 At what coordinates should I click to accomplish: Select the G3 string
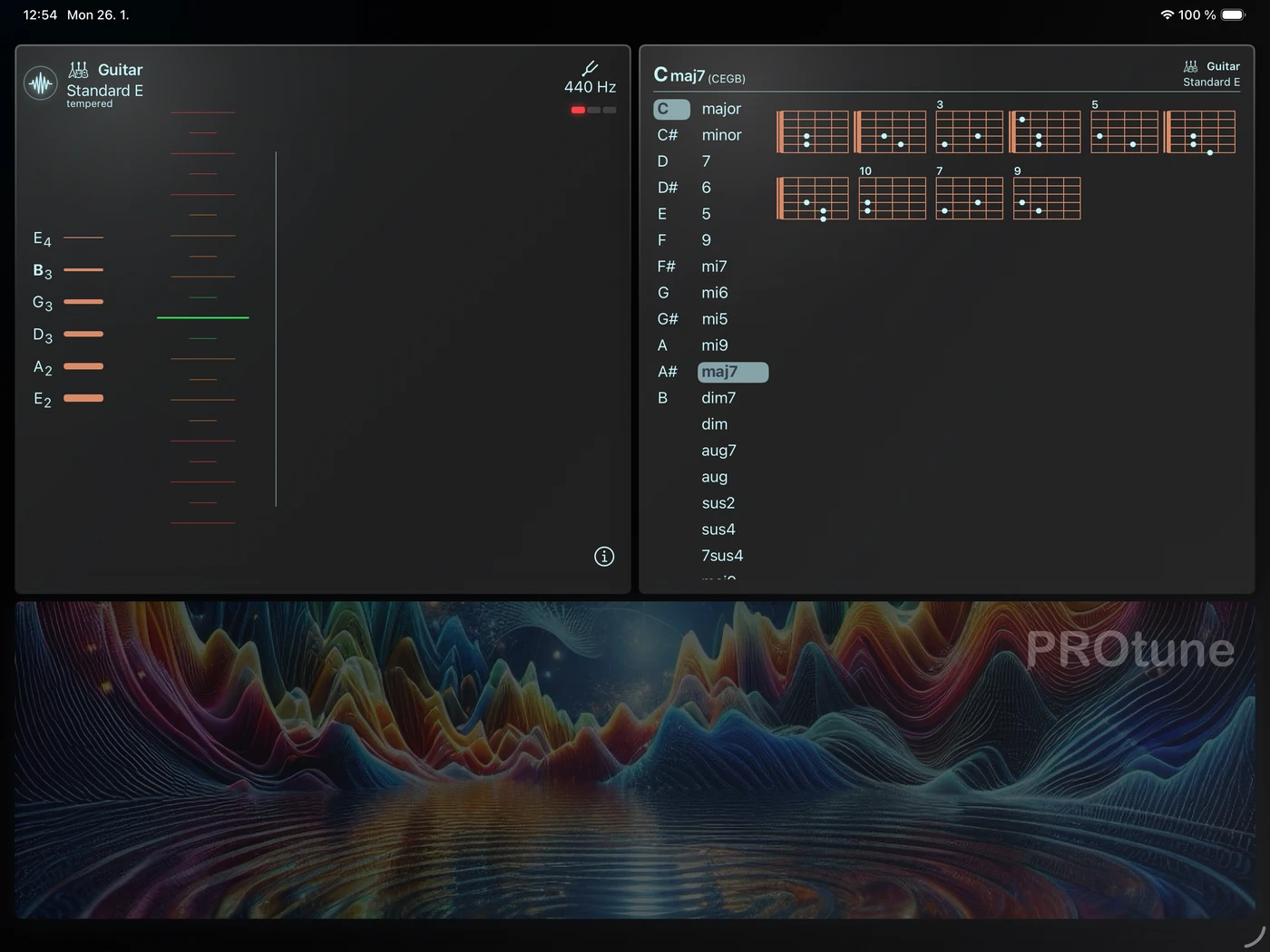click(x=68, y=302)
